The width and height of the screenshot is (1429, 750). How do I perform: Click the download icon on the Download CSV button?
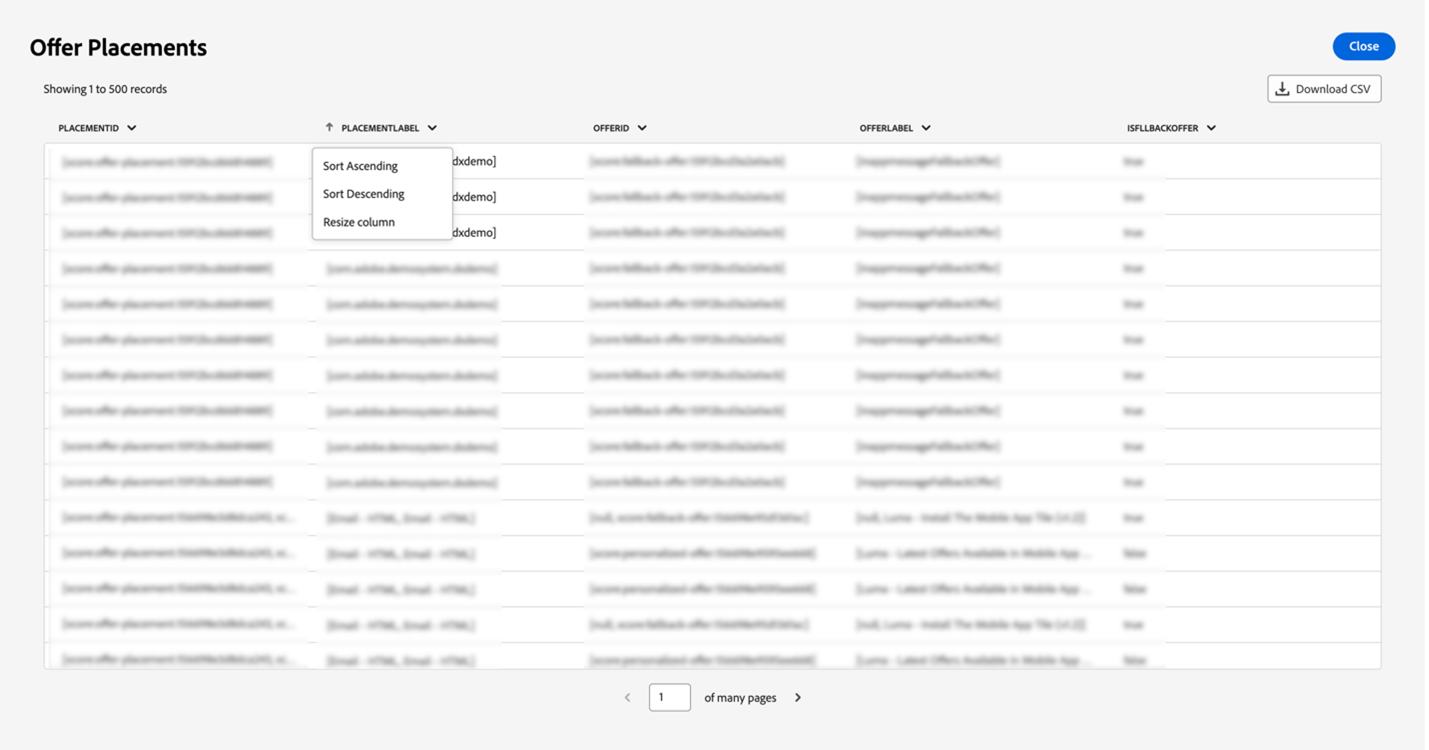(x=1283, y=88)
